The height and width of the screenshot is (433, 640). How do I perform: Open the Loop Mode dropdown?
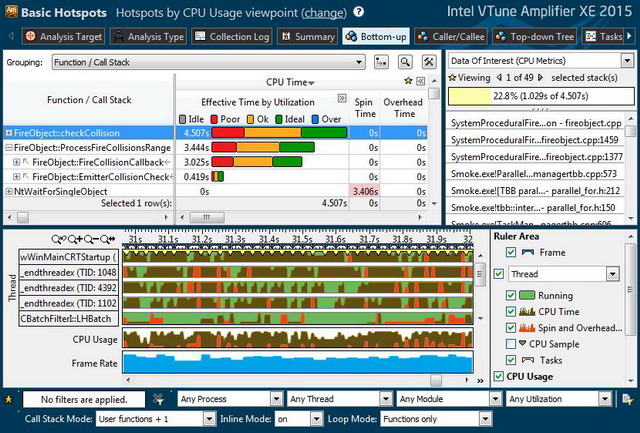pos(485,419)
